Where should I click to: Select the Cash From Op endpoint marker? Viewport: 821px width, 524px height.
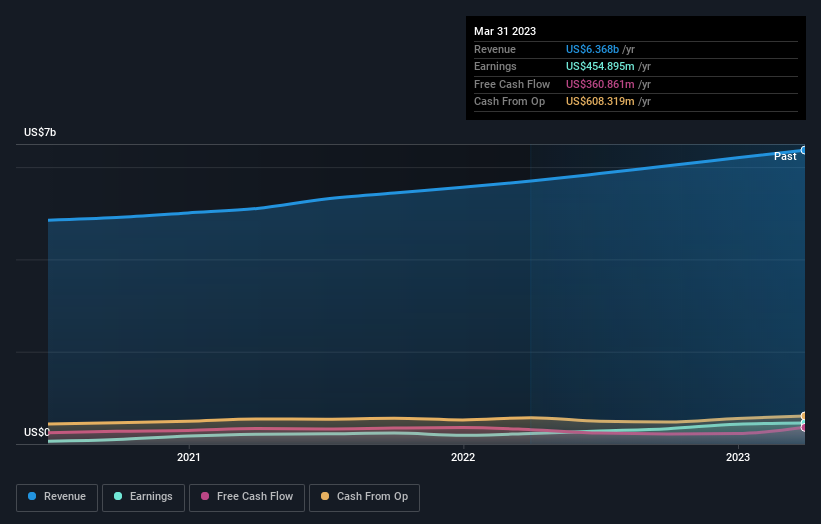click(x=804, y=416)
